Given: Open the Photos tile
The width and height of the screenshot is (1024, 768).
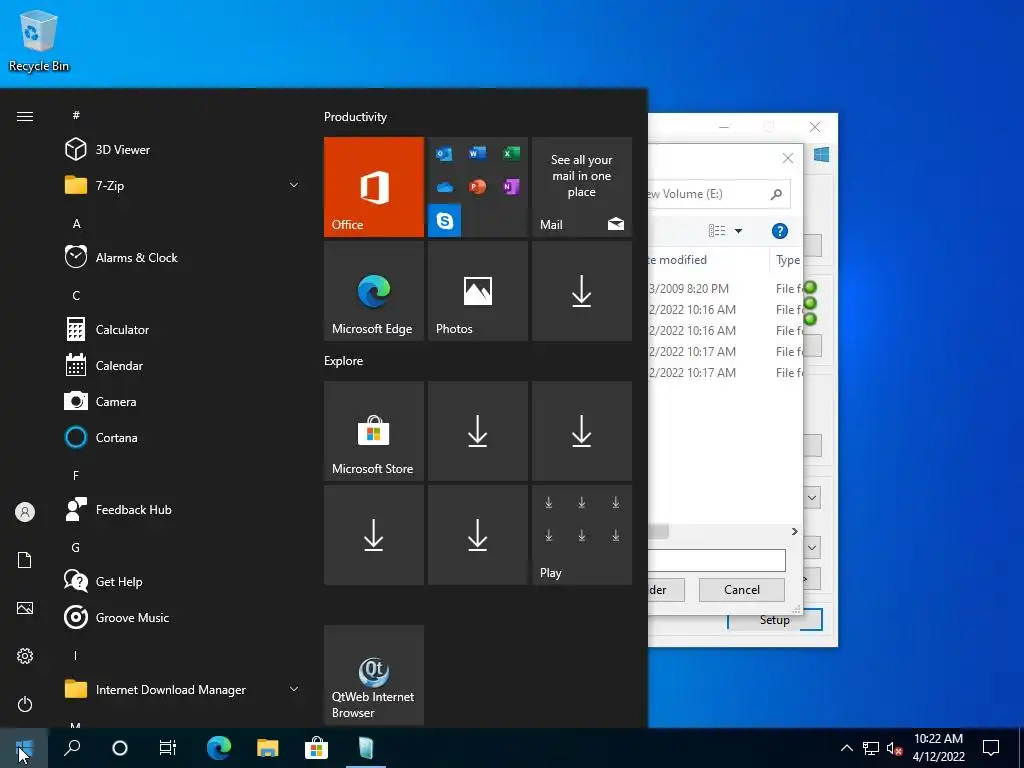Looking at the screenshot, I should tap(477, 291).
